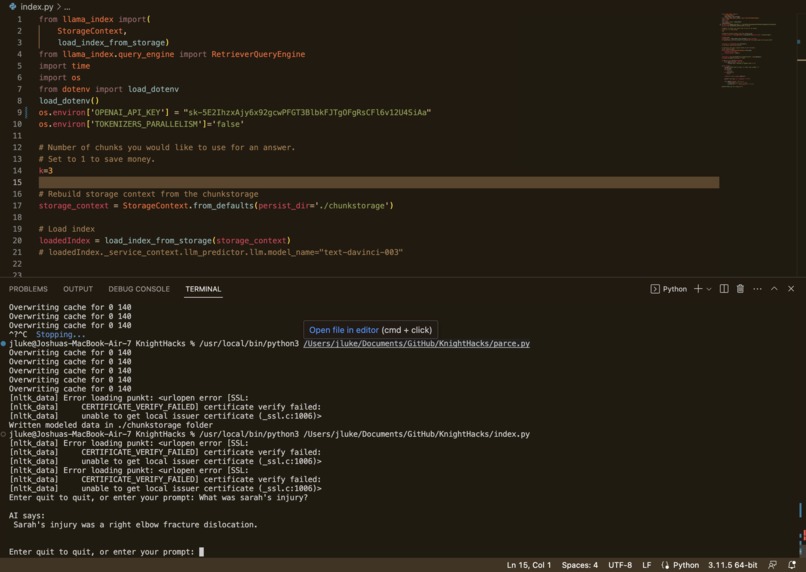Change end of line sequence LF
This screenshot has width=806, height=572.
point(647,565)
